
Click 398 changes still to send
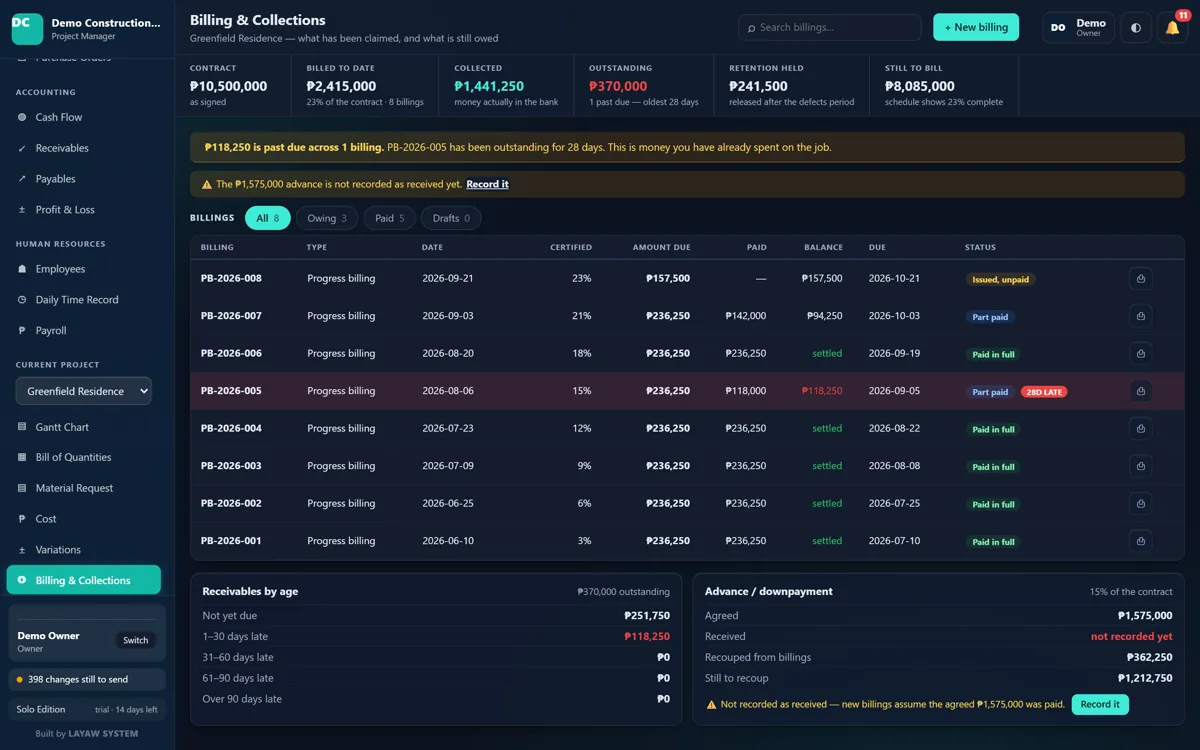pyautogui.click(x=87, y=680)
